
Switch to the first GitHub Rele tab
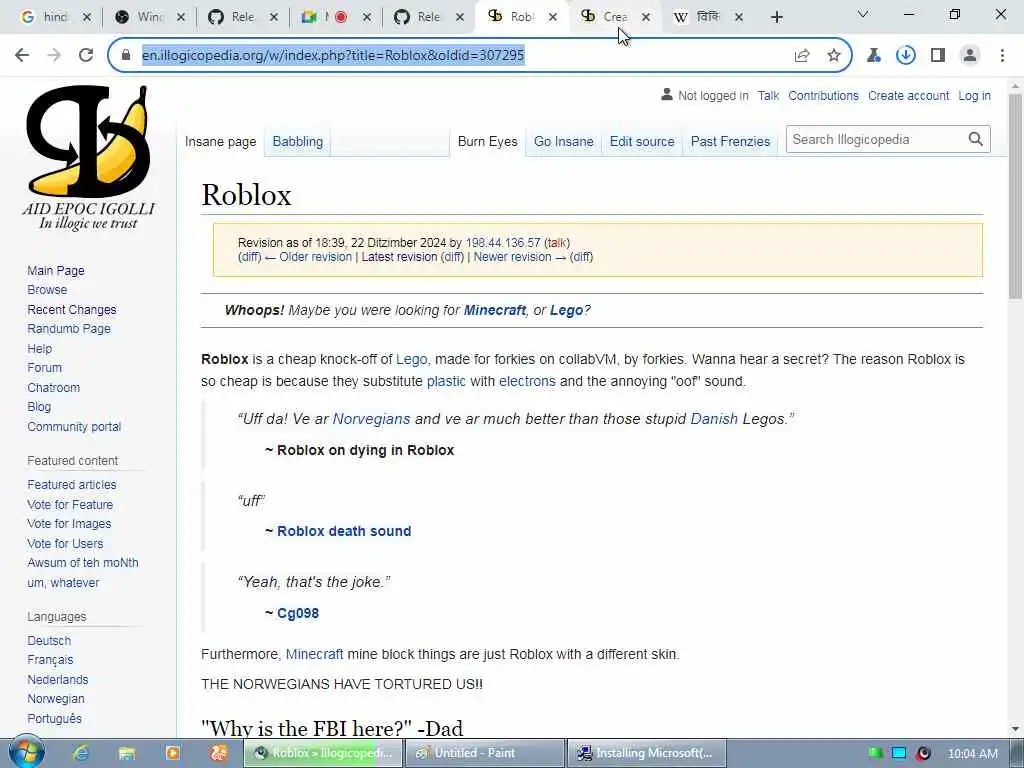click(242, 18)
